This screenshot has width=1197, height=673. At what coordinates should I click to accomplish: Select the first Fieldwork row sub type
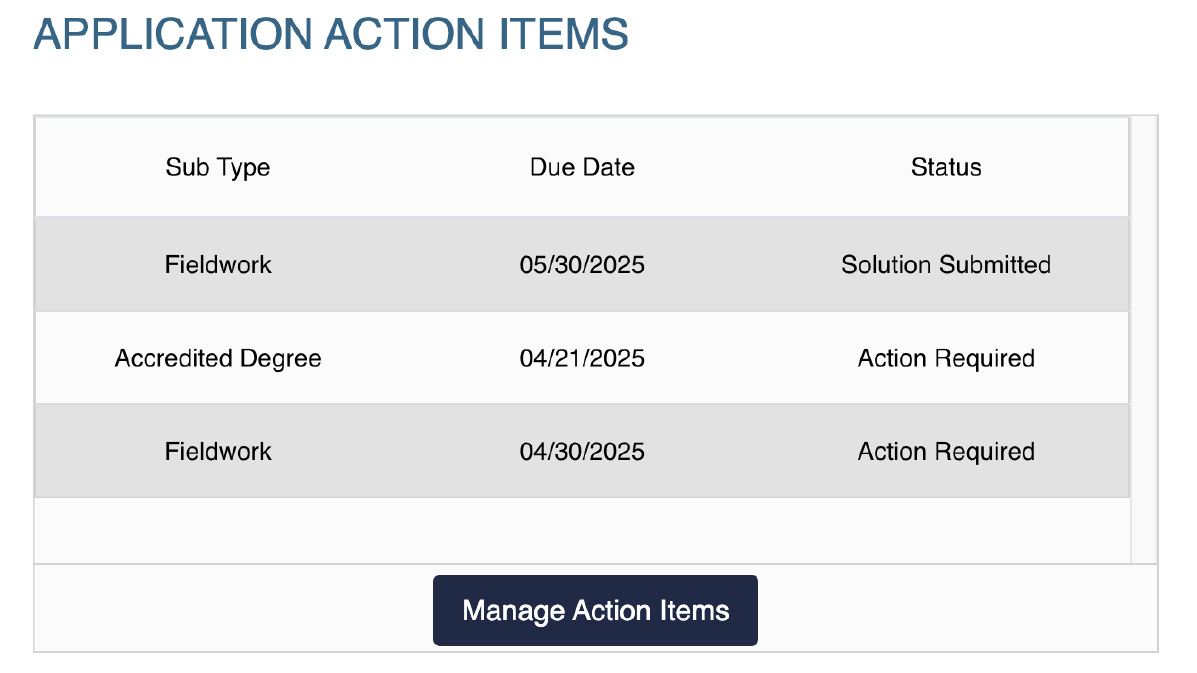218,265
